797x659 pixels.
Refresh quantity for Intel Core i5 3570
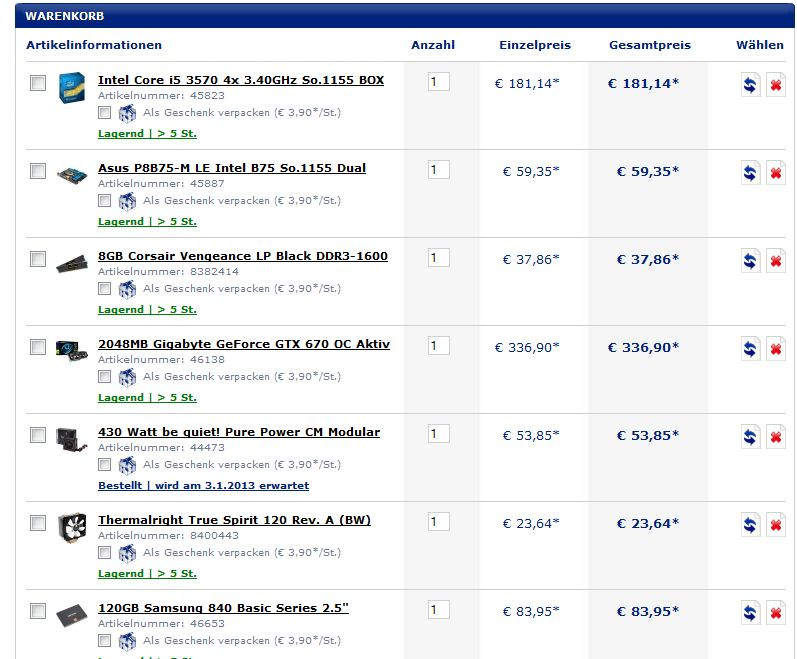(x=750, y=84)
